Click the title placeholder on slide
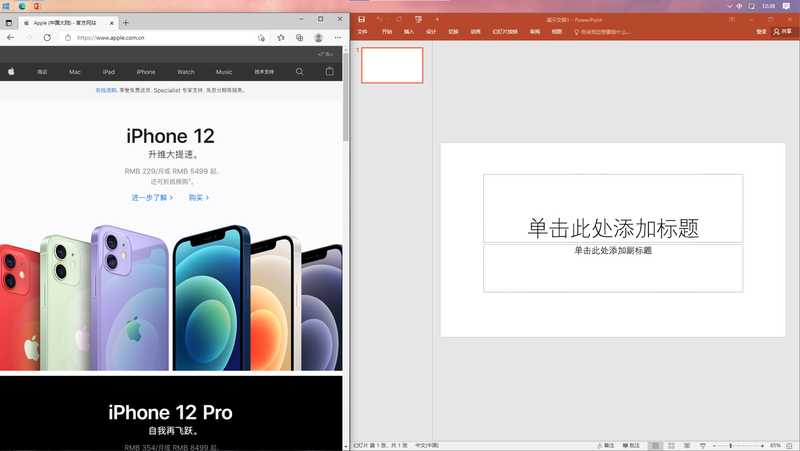 [613, 208]
